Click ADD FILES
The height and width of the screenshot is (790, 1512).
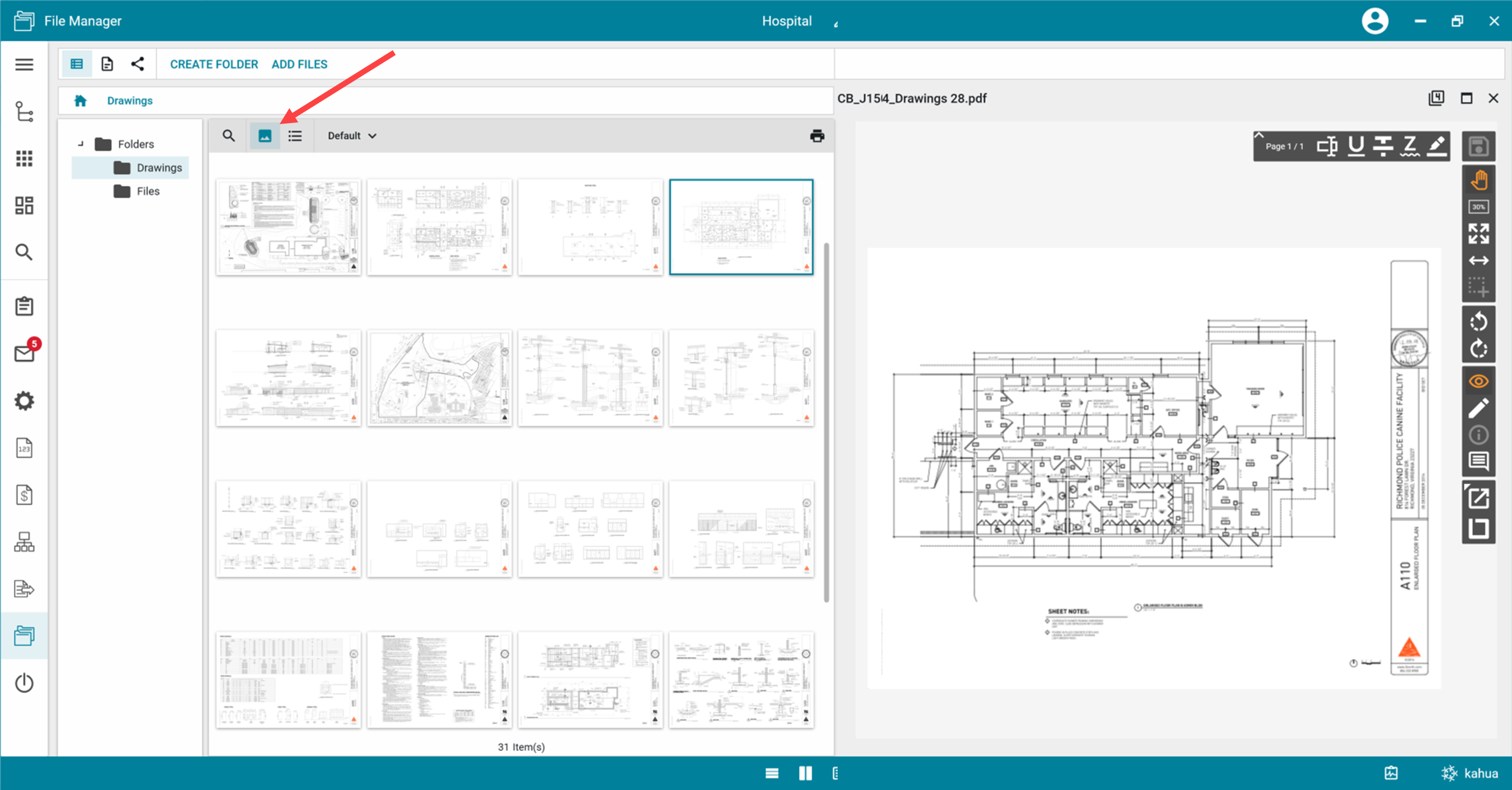pos(299,64)
